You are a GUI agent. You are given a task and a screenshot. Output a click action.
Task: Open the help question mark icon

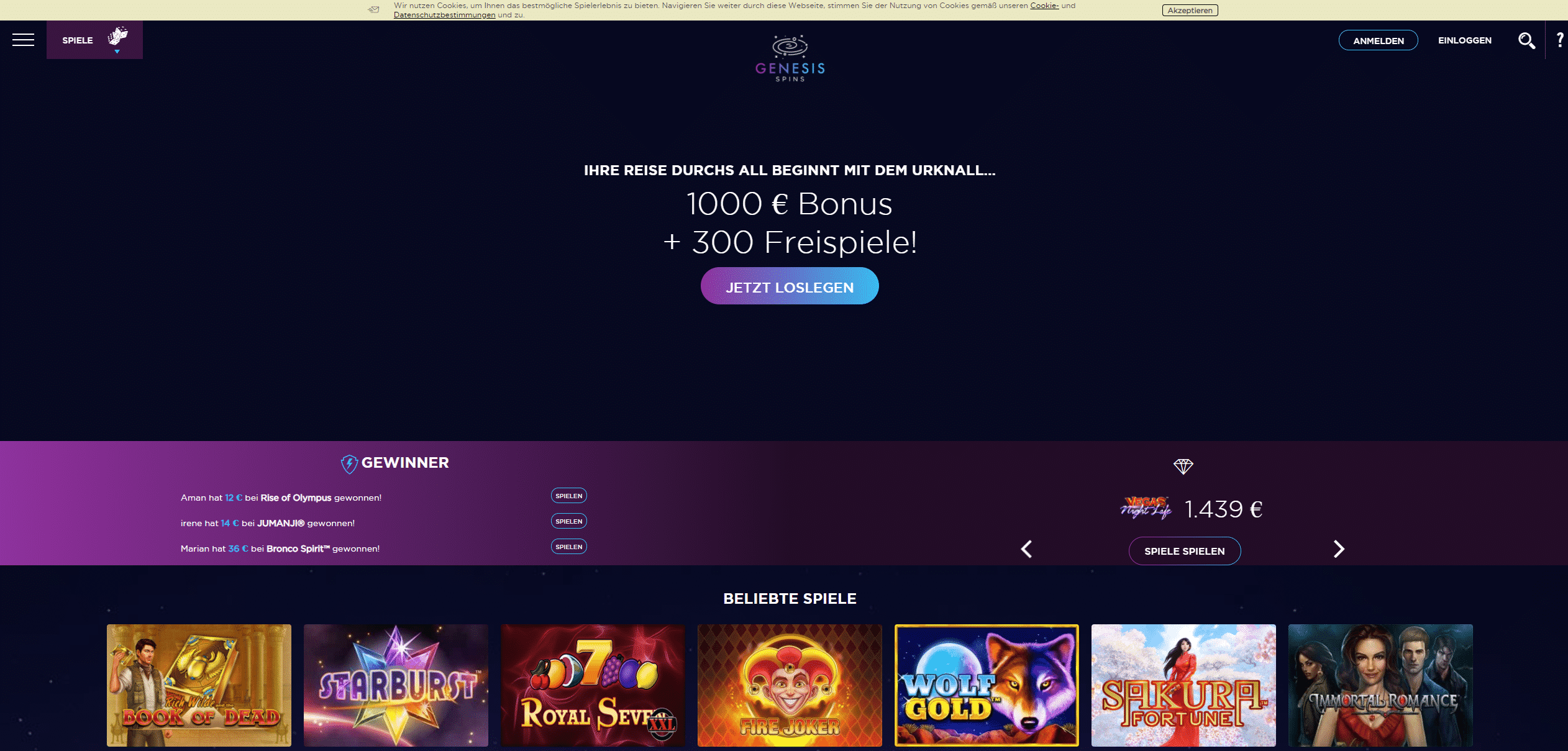[1559, 40]
